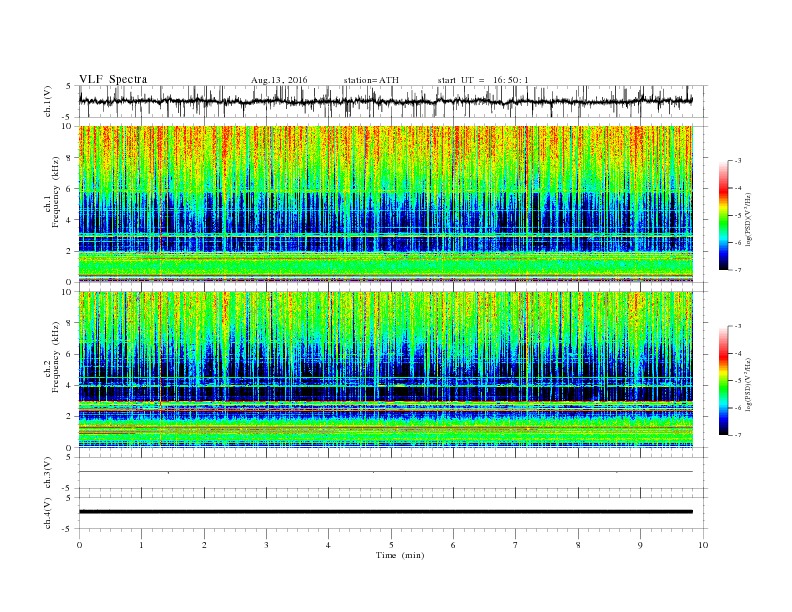Click time axis tick label "6"

(453, 545)
